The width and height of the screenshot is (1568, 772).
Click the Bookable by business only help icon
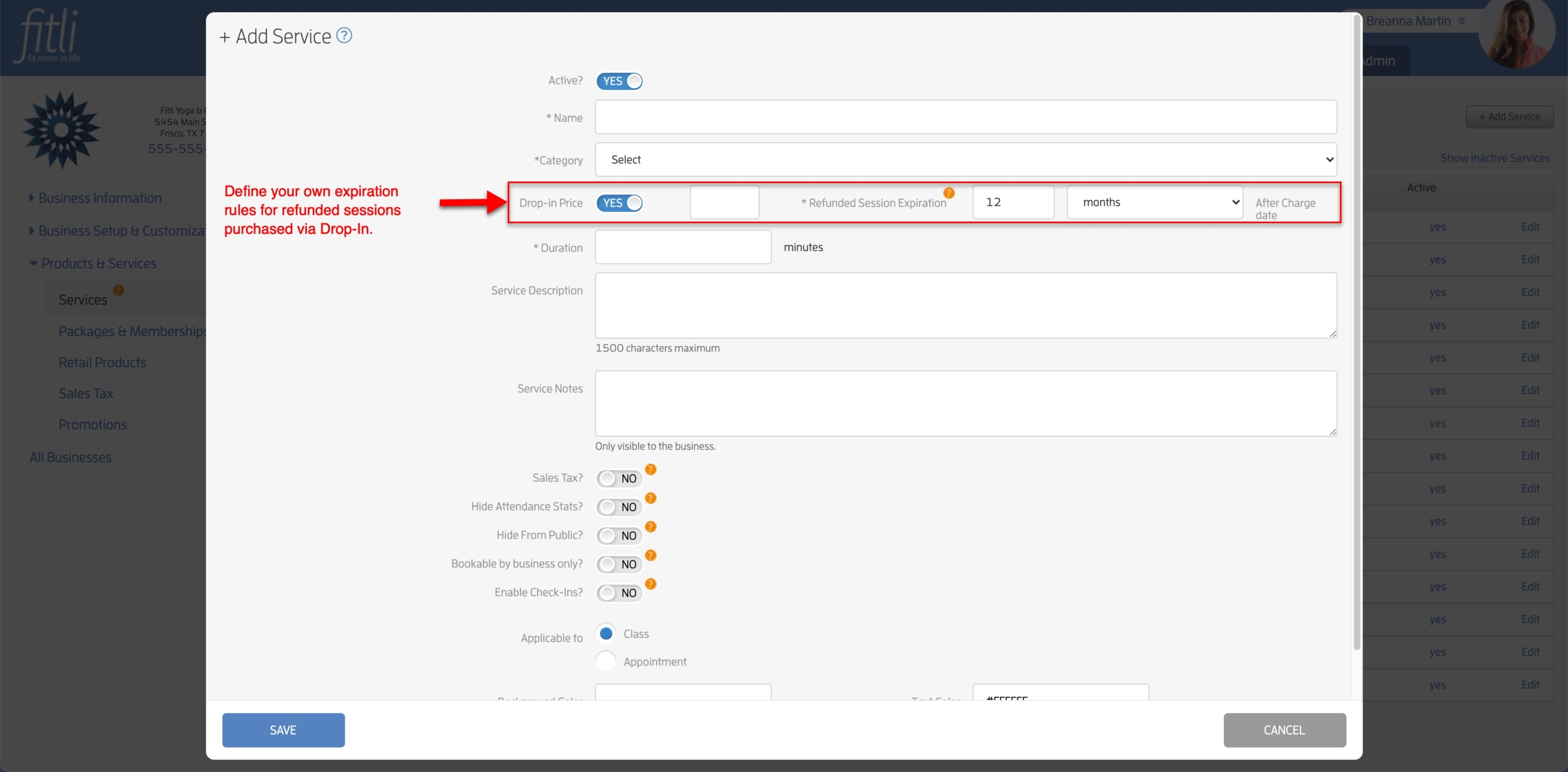point(652,556)
